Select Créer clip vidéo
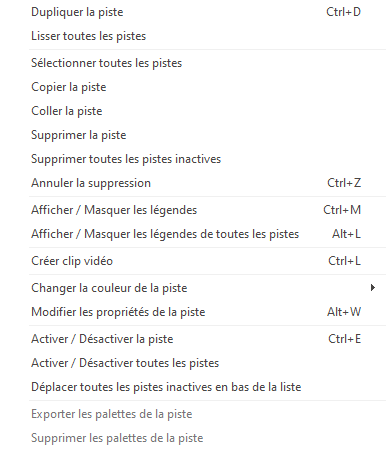Screen dimensions: 387x449 pos(208,261)
